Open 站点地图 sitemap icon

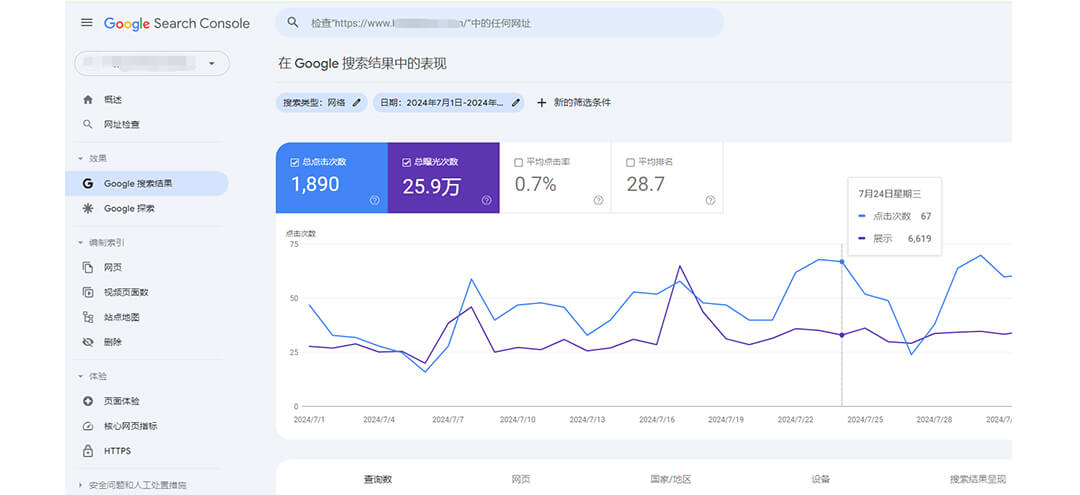[x=87, y=317]
